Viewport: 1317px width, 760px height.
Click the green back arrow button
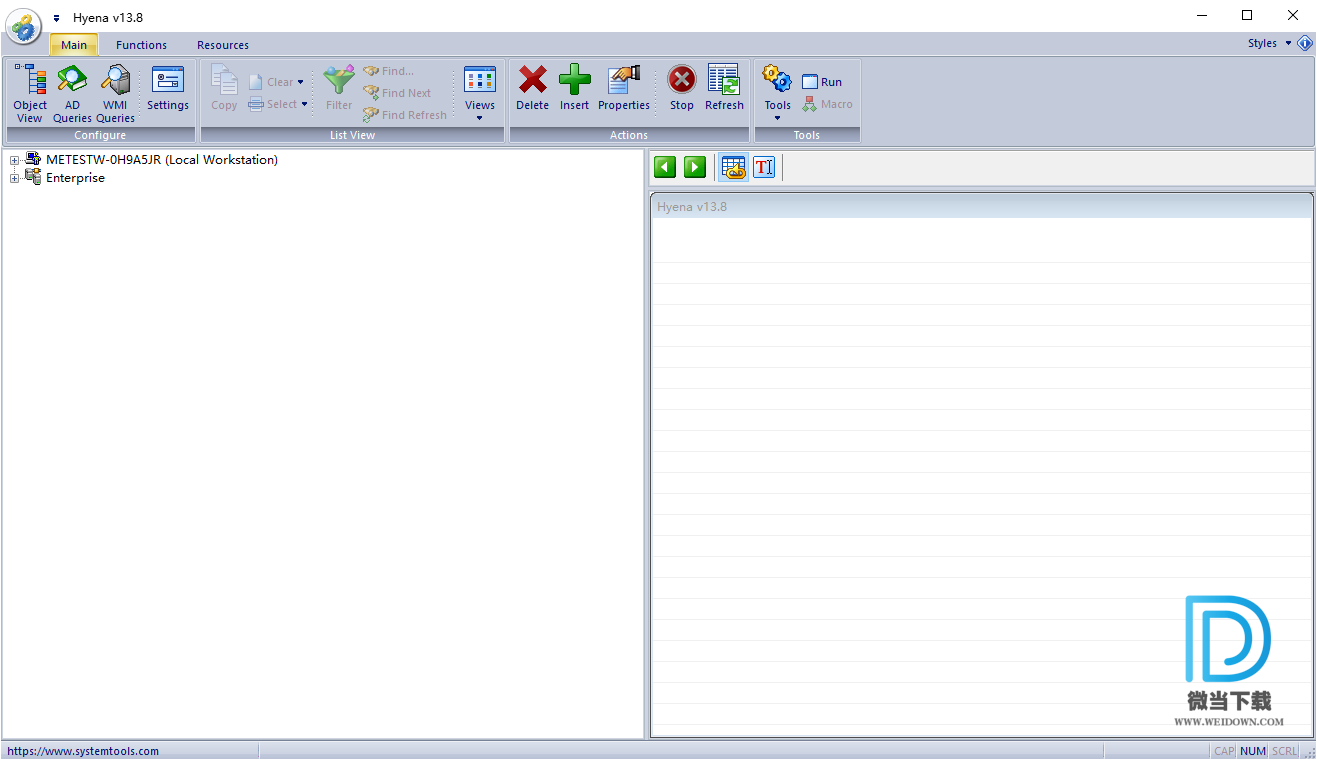pyautogui.click(x=665, y=167)
